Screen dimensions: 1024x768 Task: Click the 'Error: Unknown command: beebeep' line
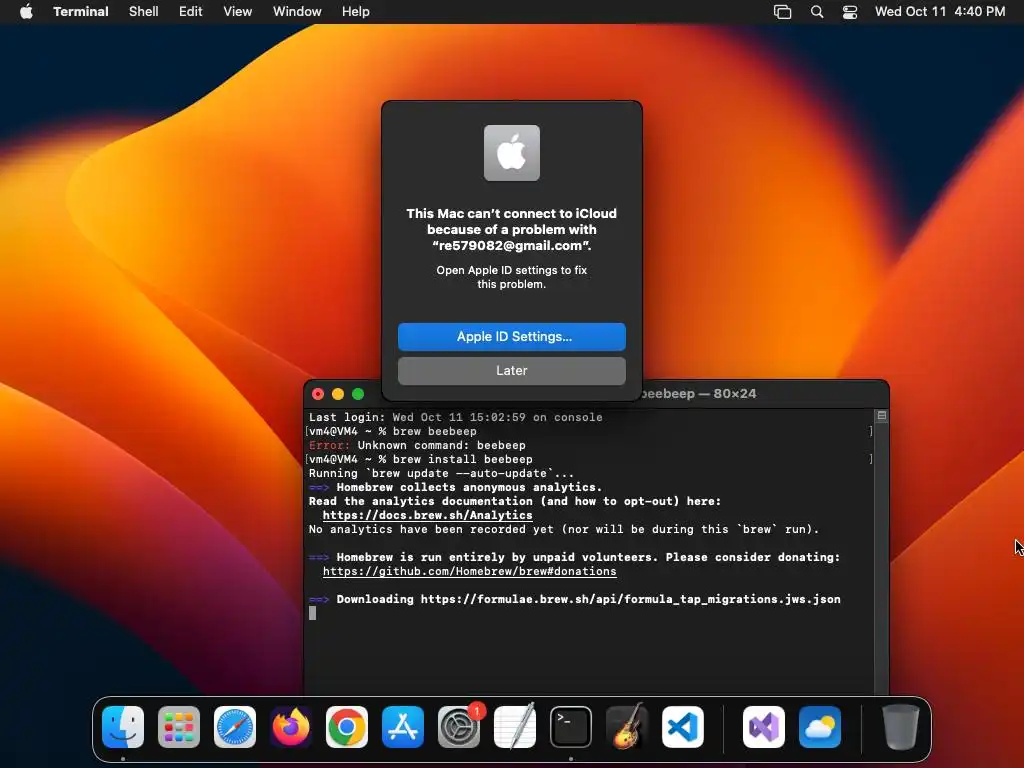point(417,445)
